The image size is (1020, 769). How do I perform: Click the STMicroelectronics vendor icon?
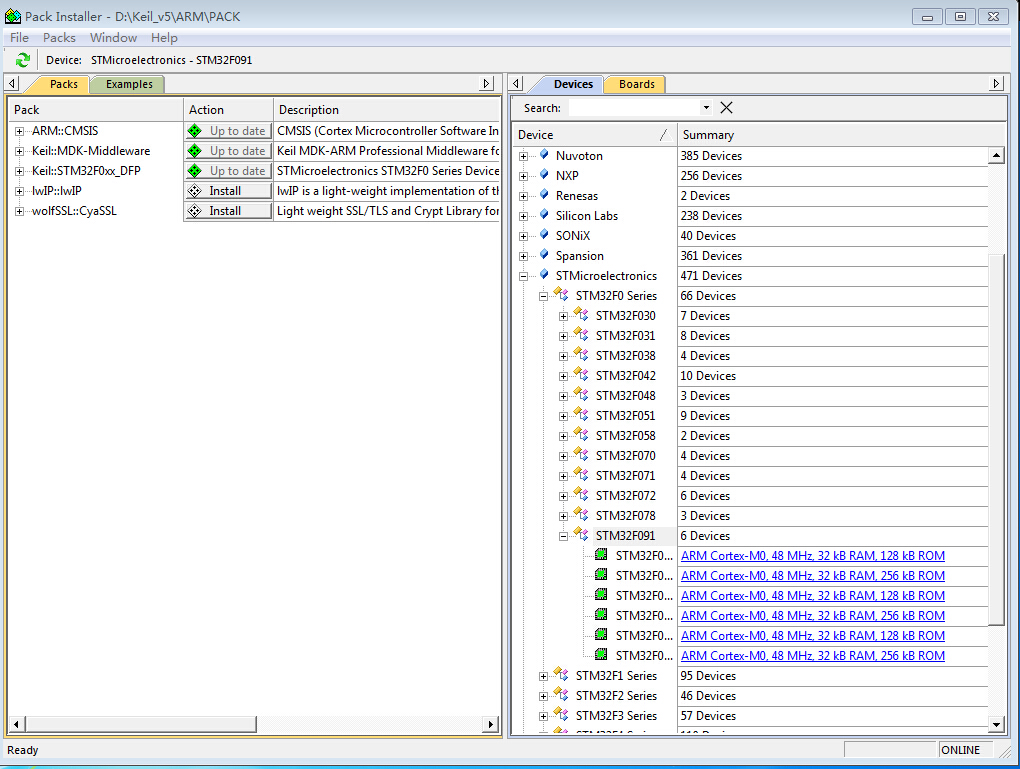pos(544,275)
